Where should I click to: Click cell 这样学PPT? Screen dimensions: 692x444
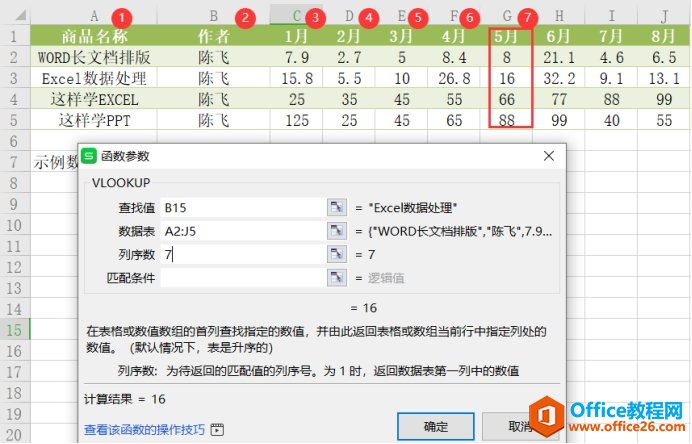(94, 120)
